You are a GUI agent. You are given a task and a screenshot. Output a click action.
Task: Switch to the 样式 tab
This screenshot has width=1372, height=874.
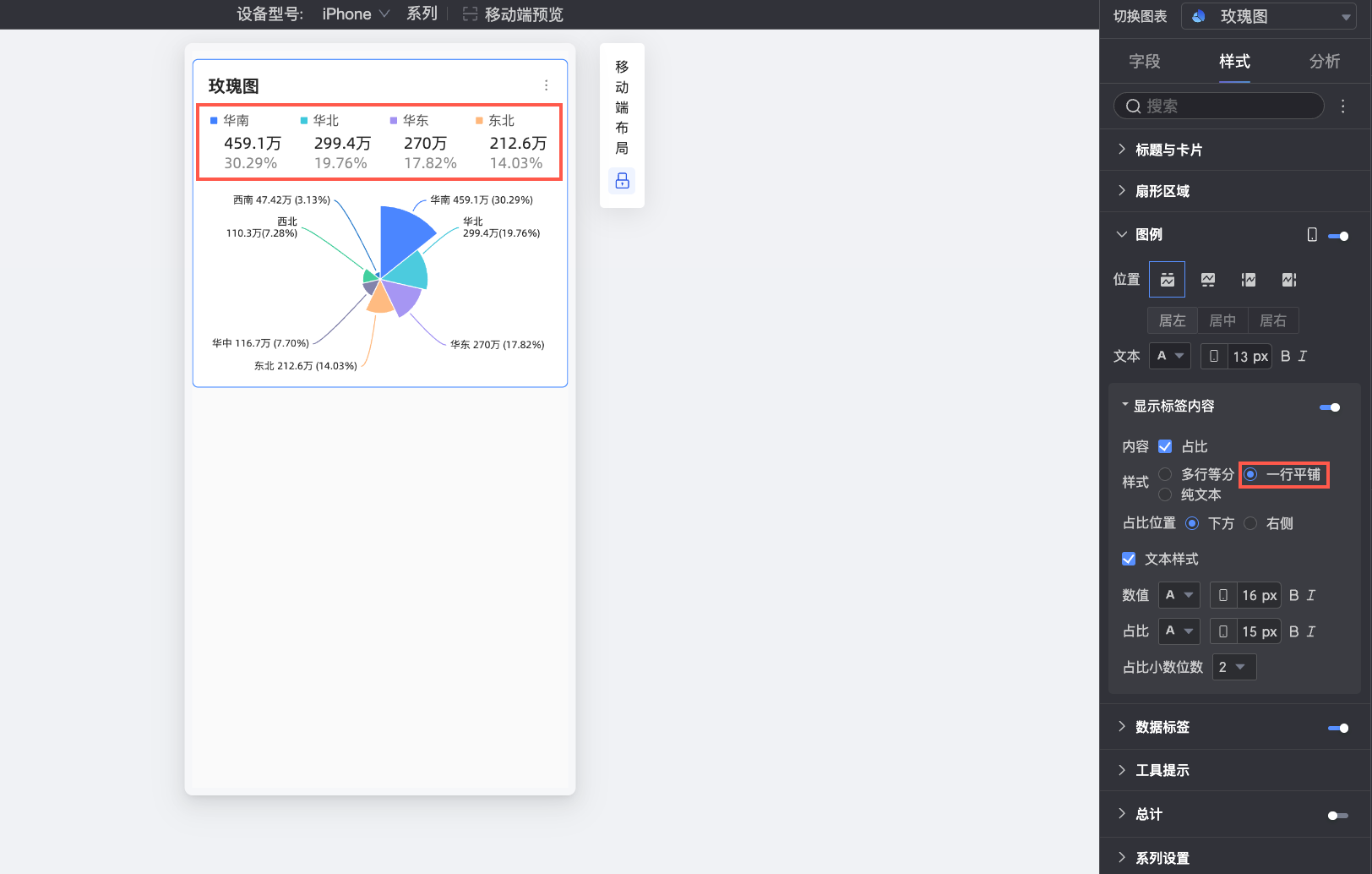pos(1234,61)
